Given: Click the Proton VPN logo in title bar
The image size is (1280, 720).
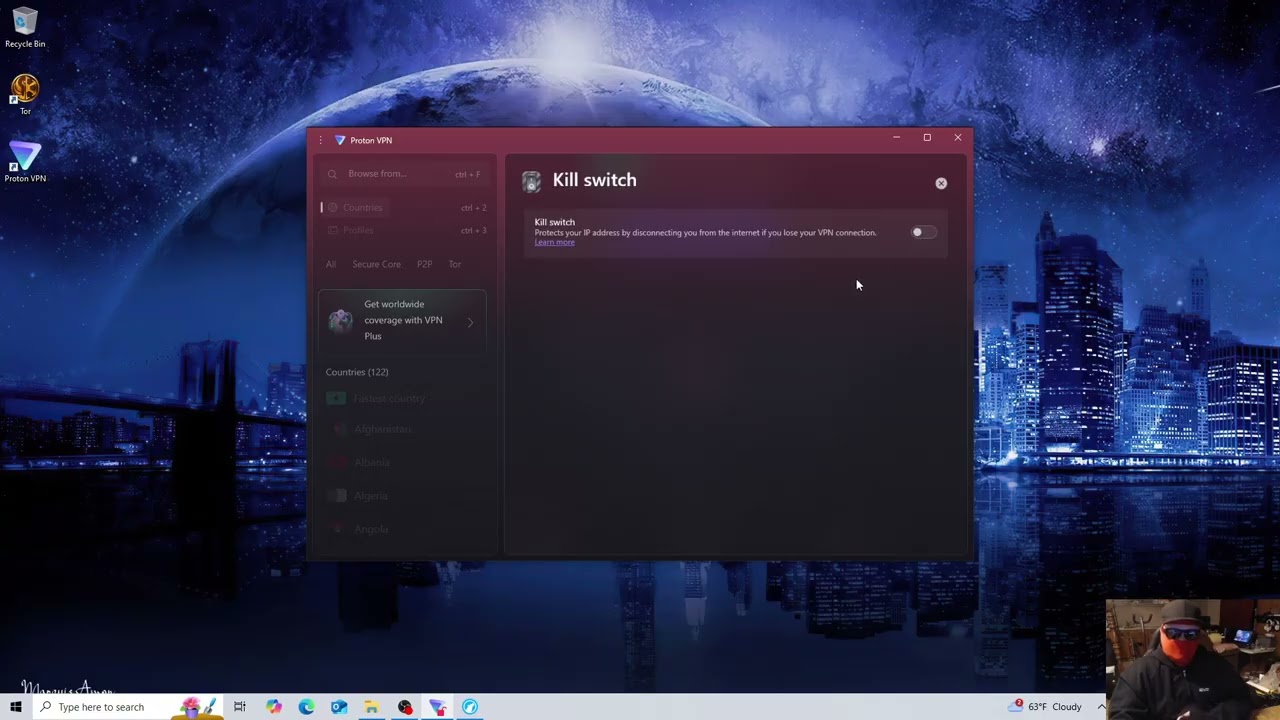Looking at the screenshot, I should 340,140.
